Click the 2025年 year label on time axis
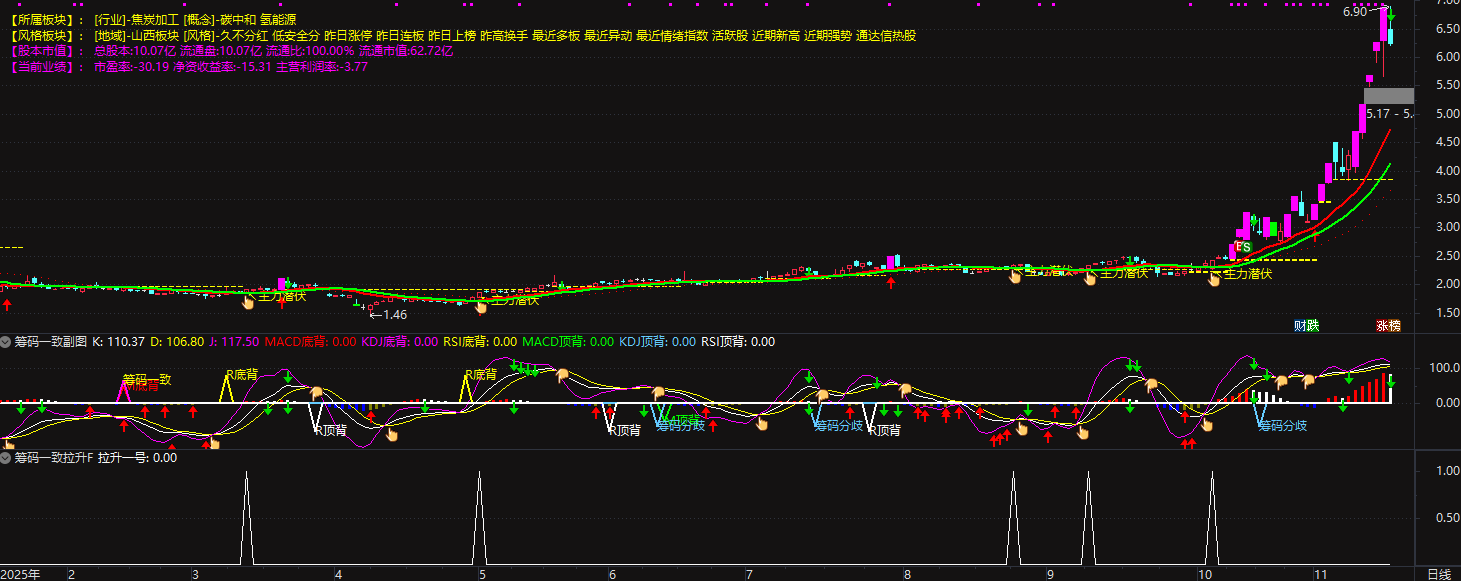 [20, 574]
